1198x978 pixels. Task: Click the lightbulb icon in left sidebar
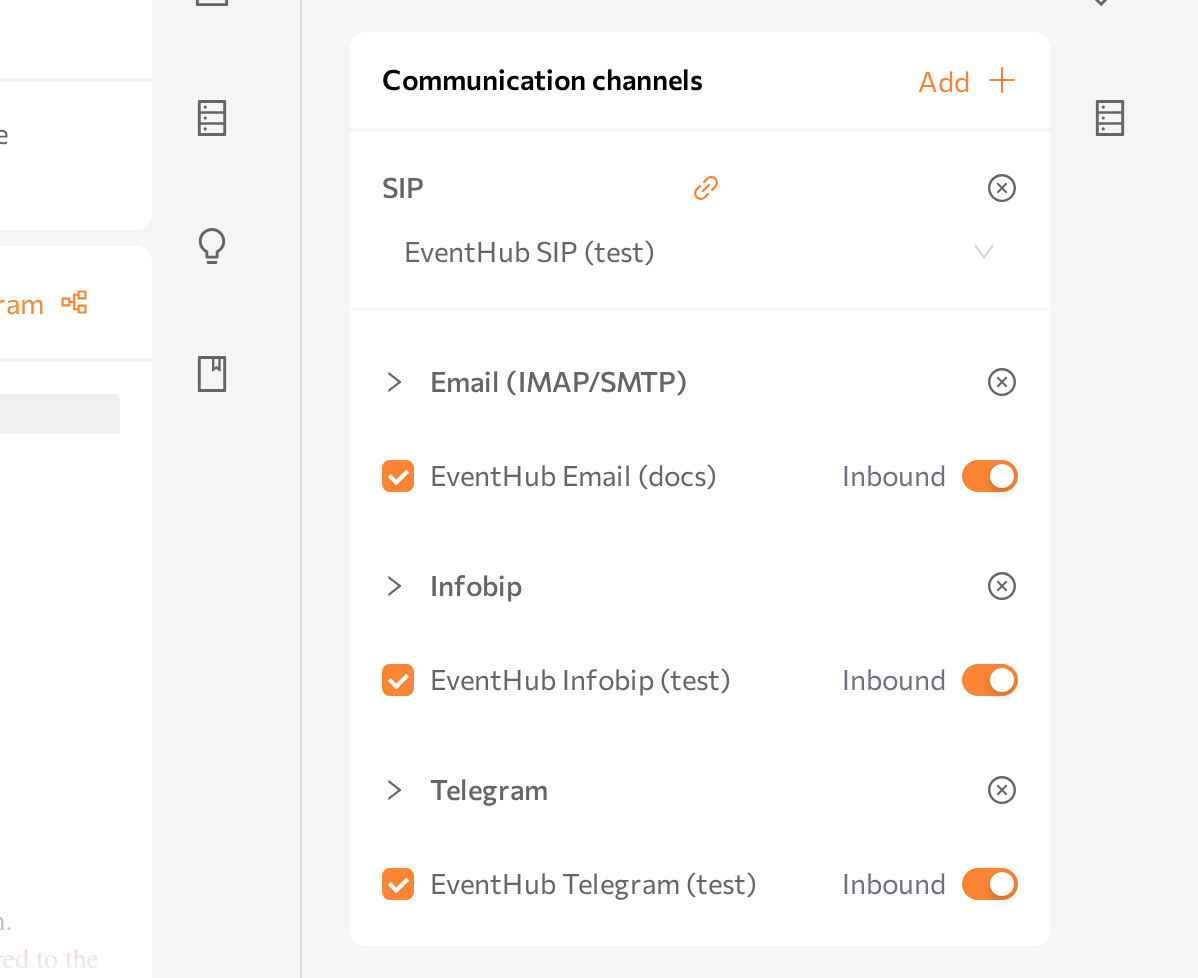[x=212, y=246]
